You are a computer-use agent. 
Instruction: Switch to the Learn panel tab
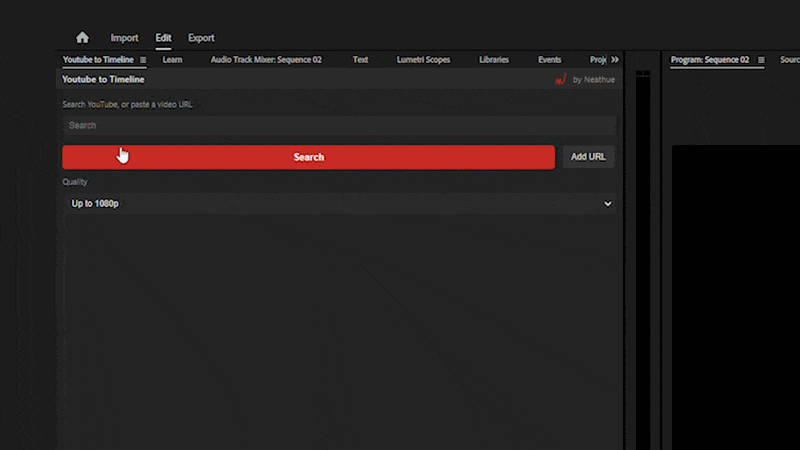click(x=172, y=60)
